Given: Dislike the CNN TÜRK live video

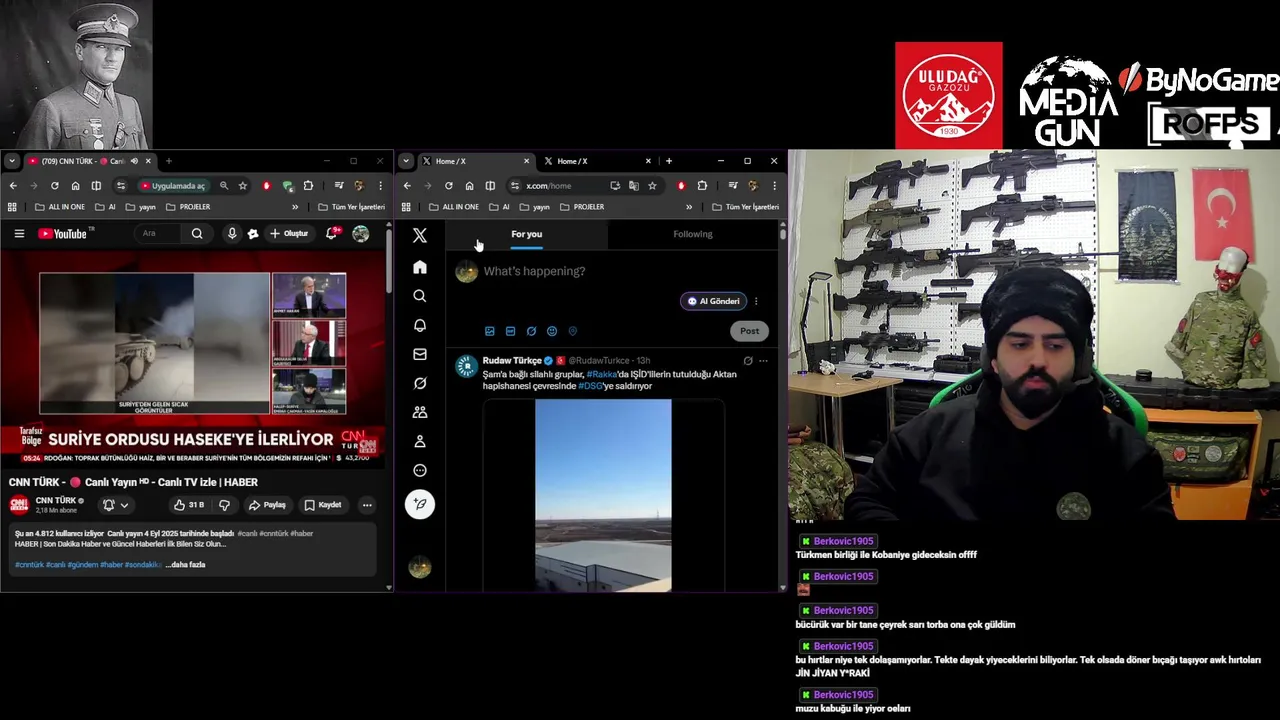Looking at the screenshot, I should click(224, 505).
